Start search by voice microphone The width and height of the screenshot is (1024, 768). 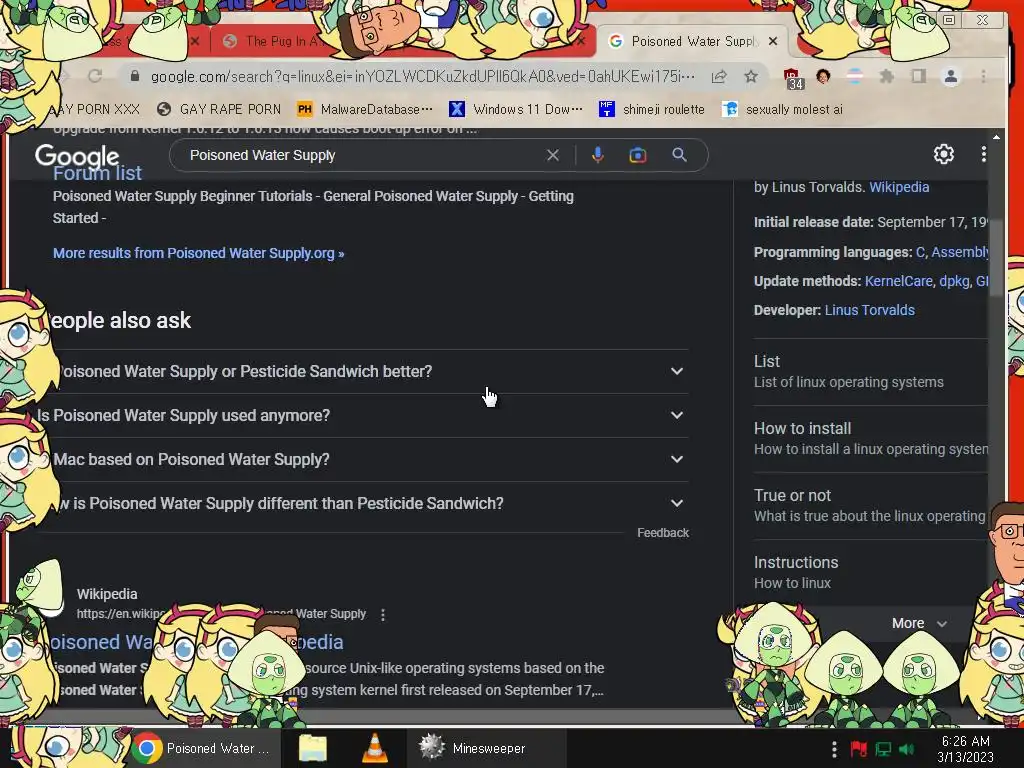(598, 155)
